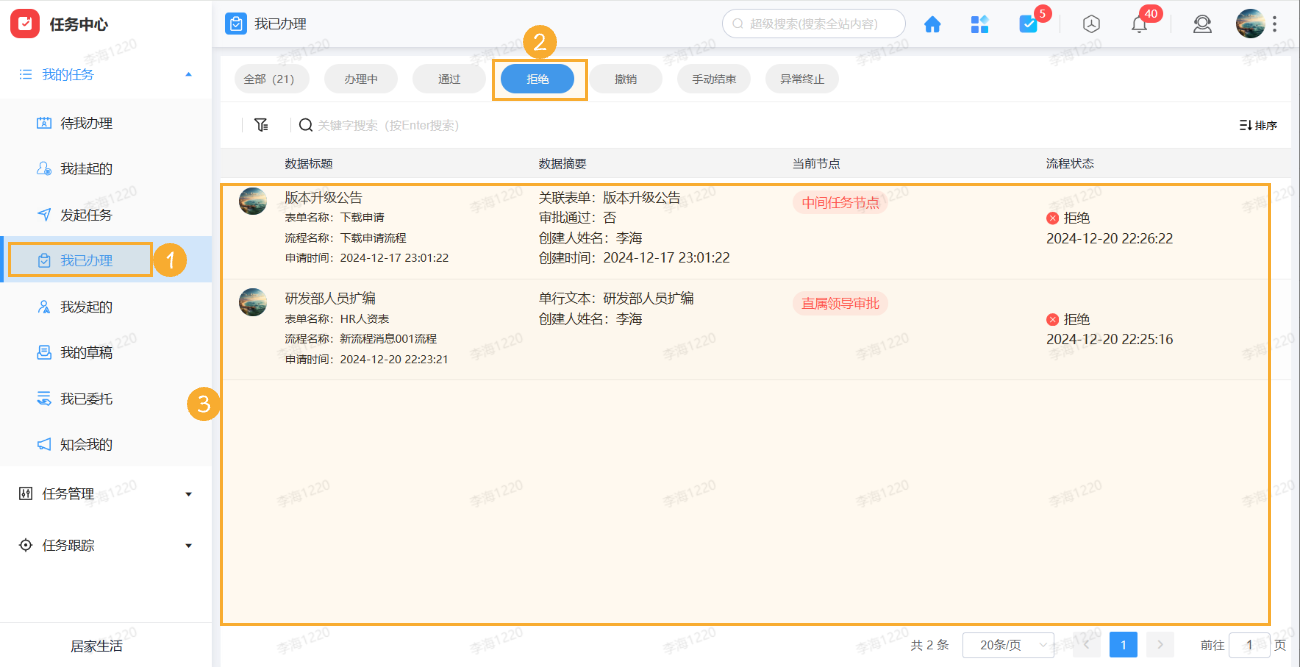Click the 异常终止 filter button

pyautogui.click(x=801, y=78)
